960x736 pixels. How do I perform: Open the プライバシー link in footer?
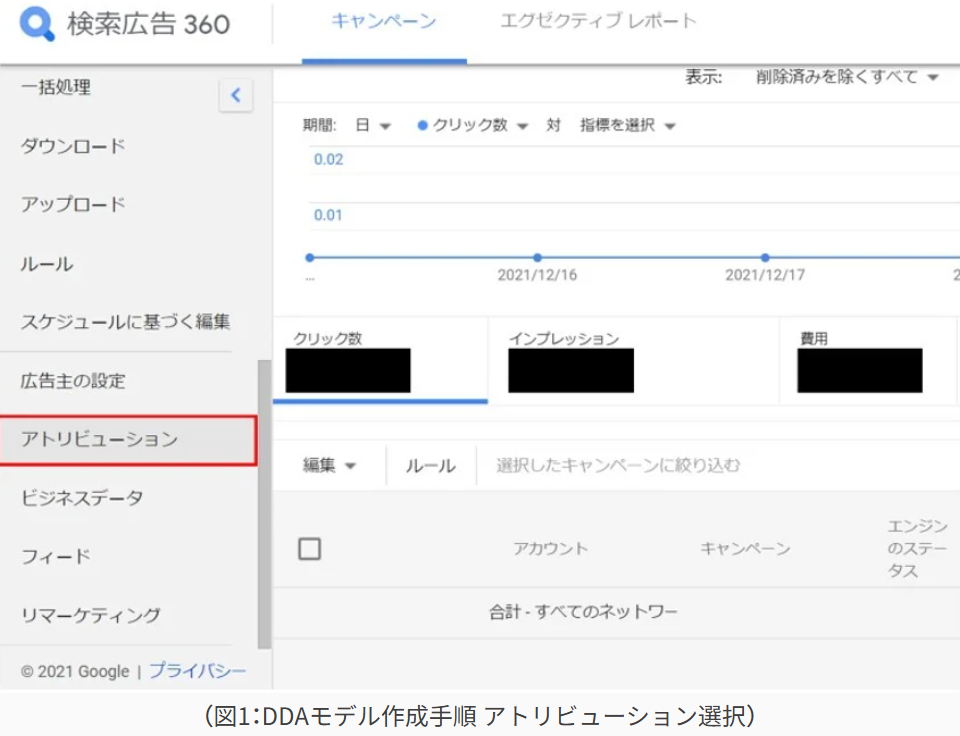197,671
